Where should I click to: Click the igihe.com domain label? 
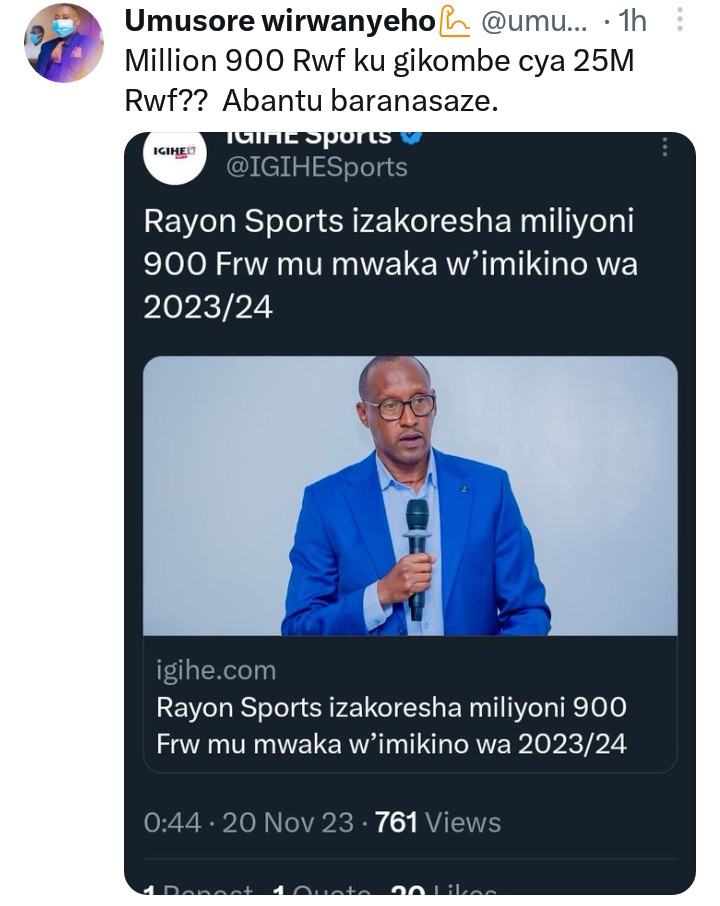pos(216,670)
